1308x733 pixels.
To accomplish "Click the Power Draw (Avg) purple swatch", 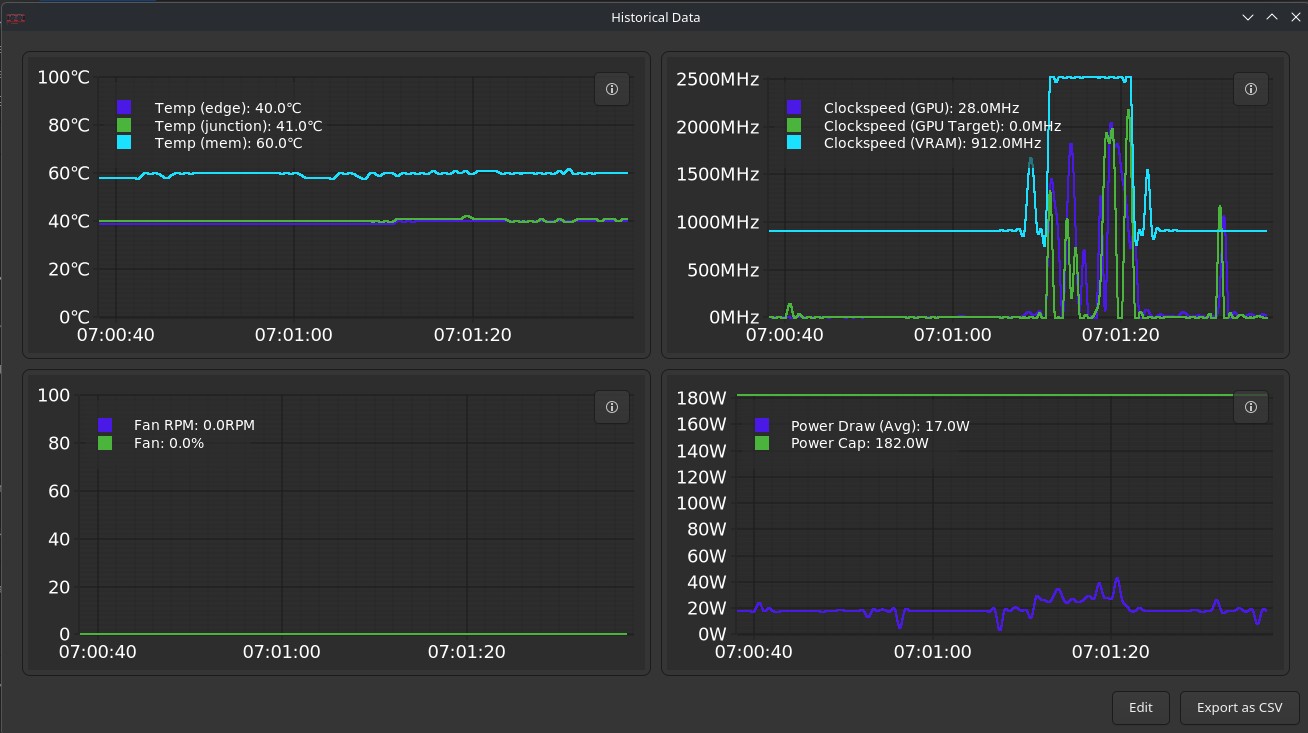I will pyautogui.click(x=762, y=425).
